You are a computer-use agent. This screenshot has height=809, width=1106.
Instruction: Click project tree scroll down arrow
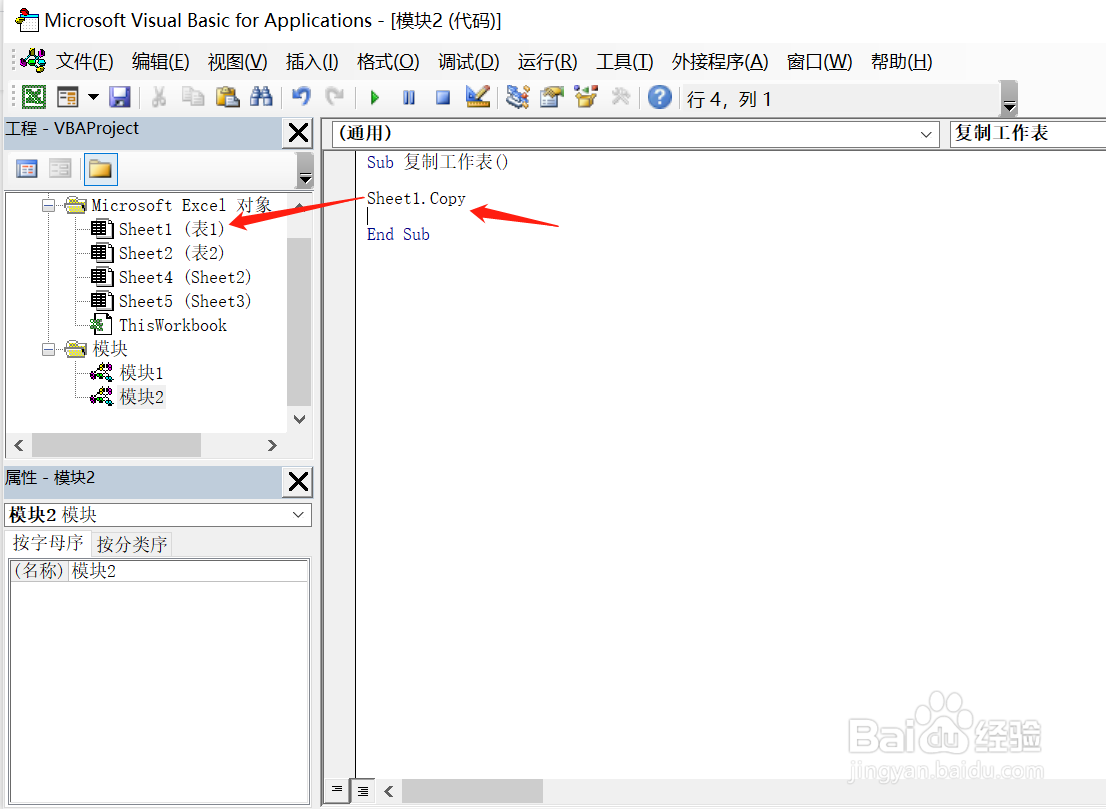(x=299, y=419)
